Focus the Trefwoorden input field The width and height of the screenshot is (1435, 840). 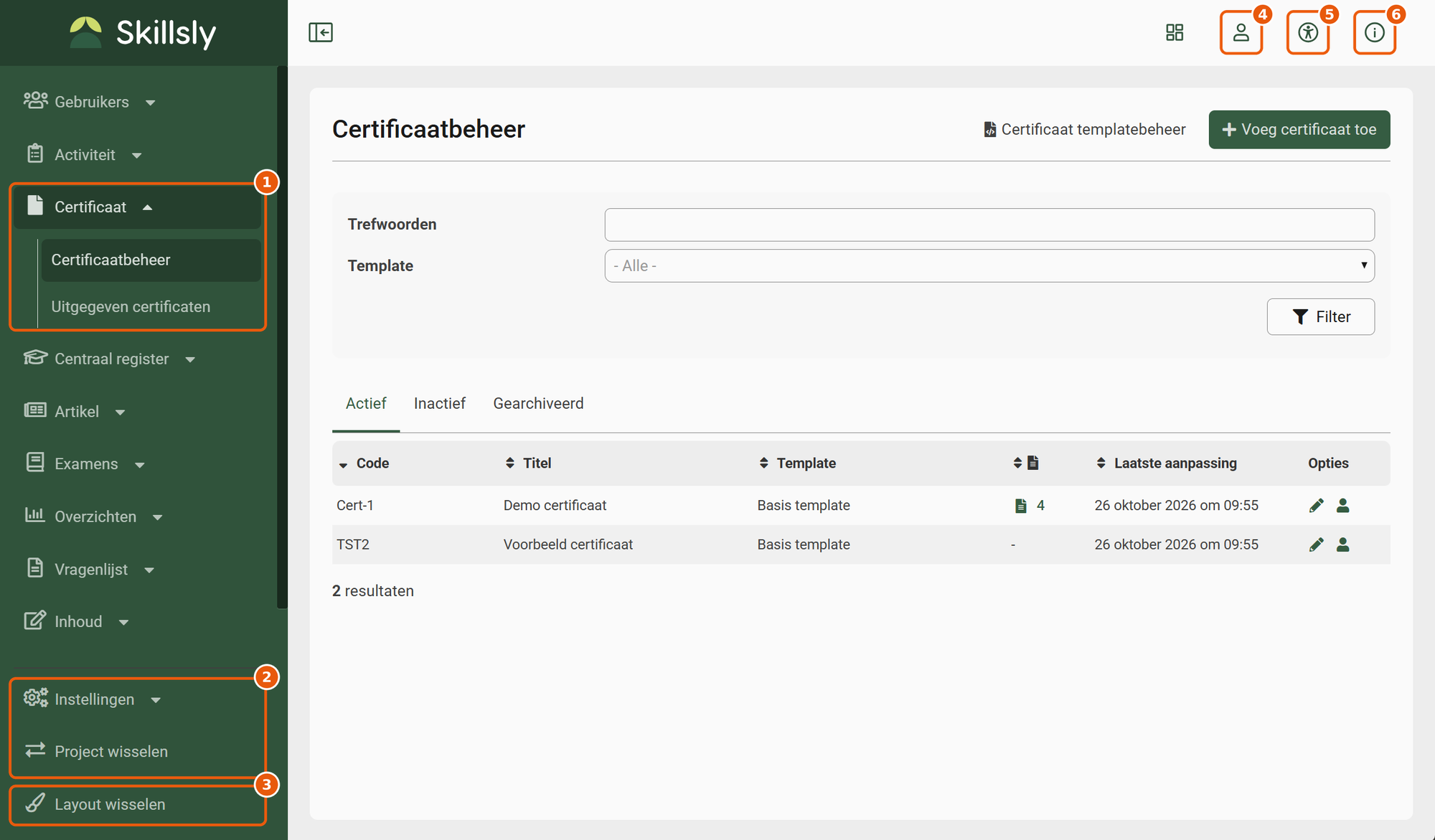pyautogui.click(x=989, y=225)
